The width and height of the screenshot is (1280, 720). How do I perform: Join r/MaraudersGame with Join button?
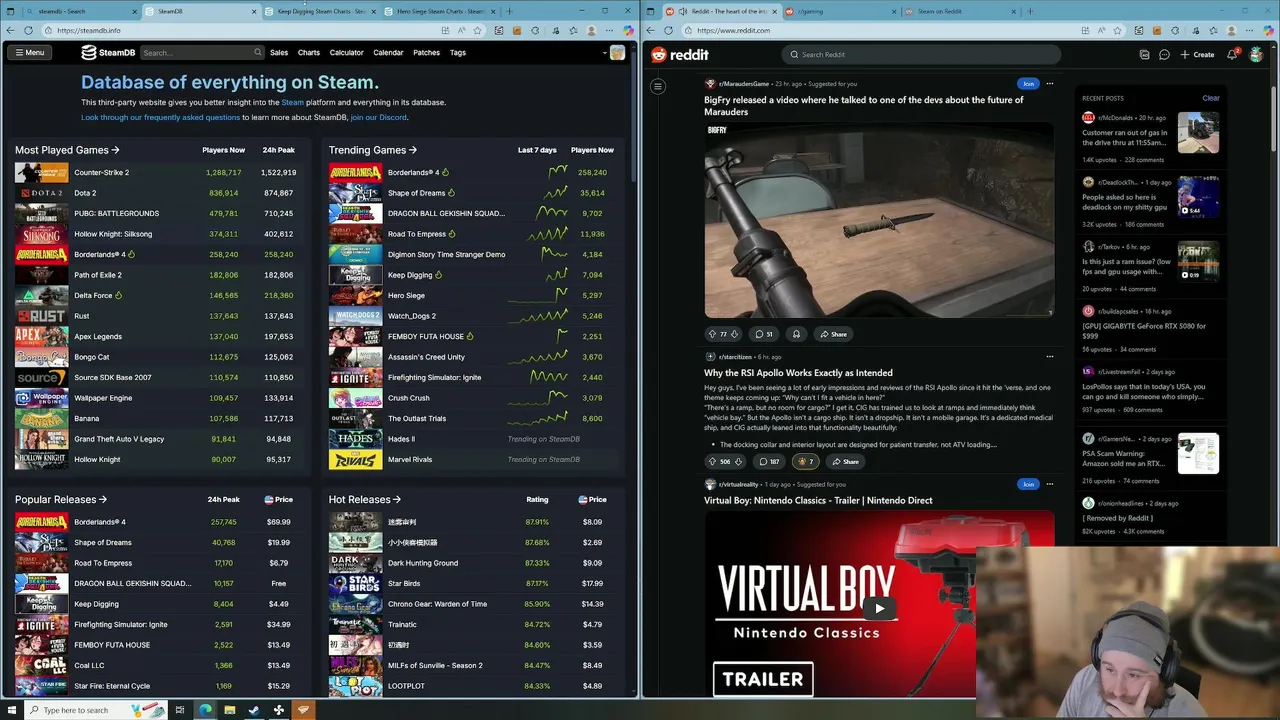pos(1028,84)
